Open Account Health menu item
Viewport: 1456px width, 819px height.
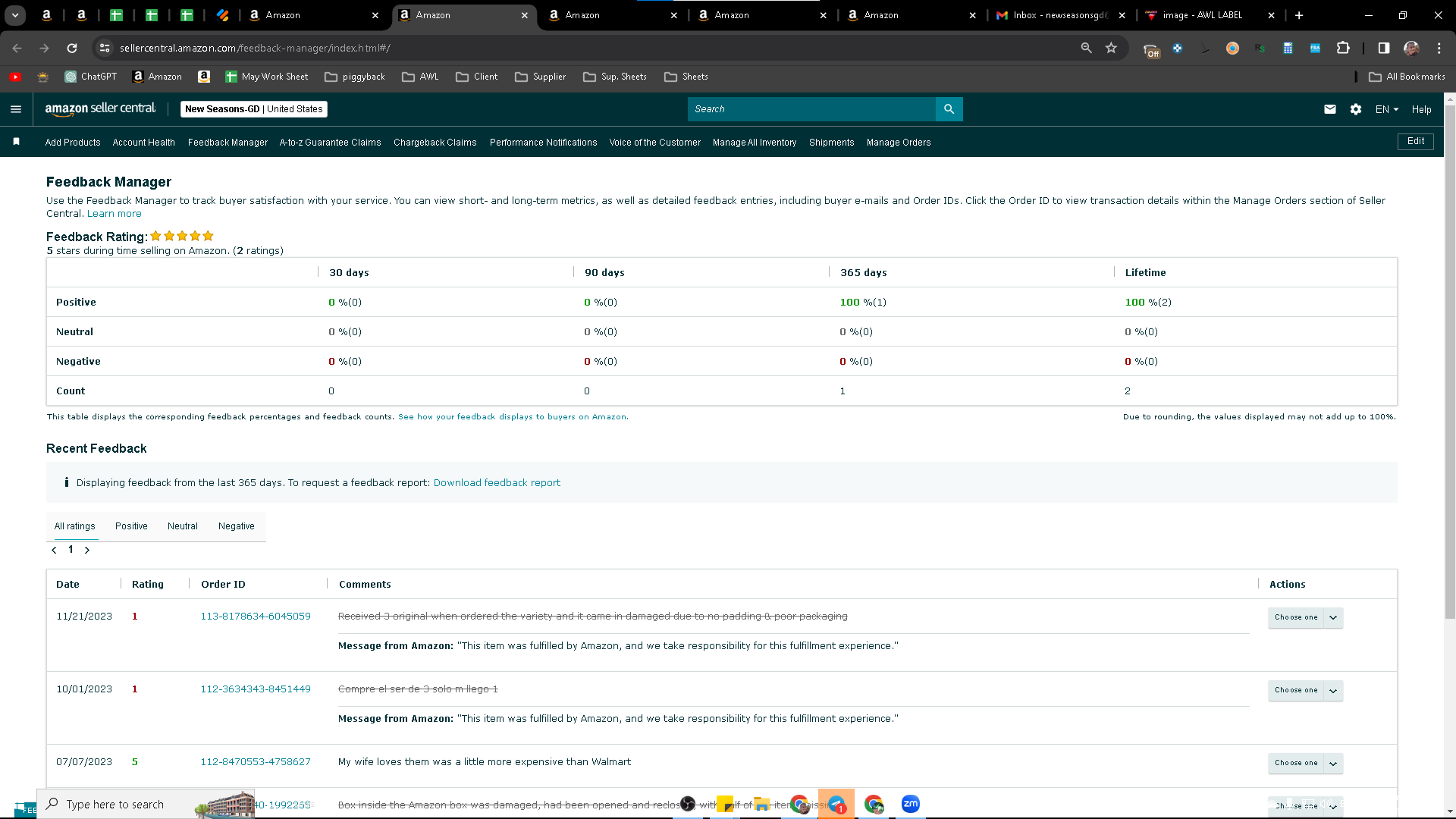point(143,142)
